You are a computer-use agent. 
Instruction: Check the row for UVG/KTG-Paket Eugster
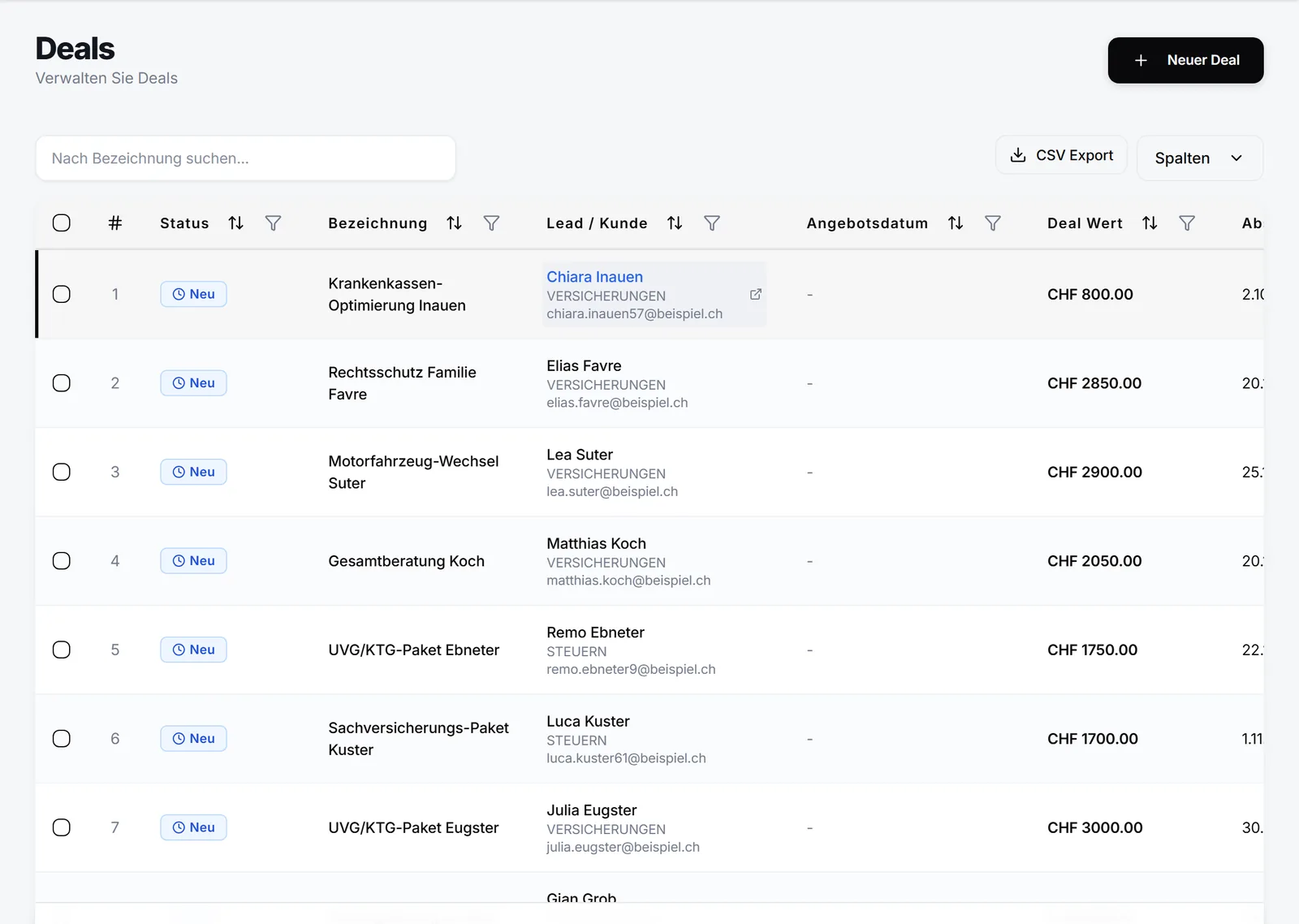click(62, 827)
